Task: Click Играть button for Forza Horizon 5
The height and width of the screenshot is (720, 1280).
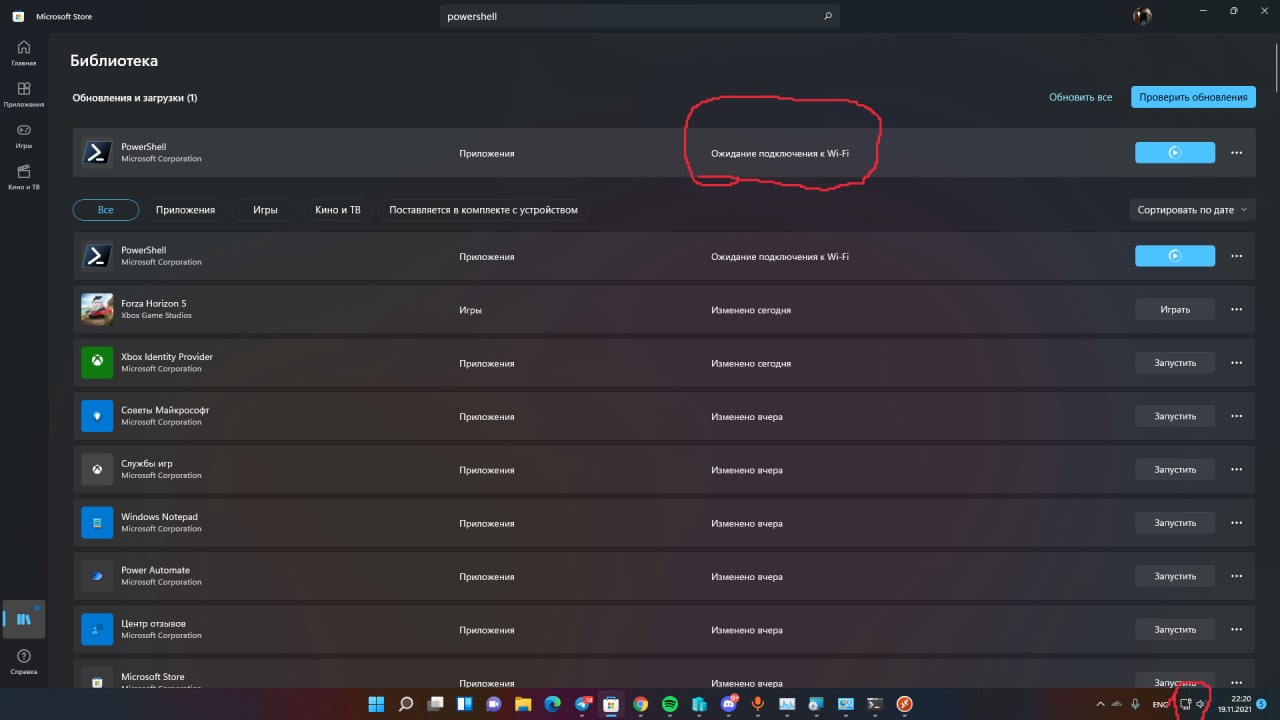Action: tap(1175, 309)
